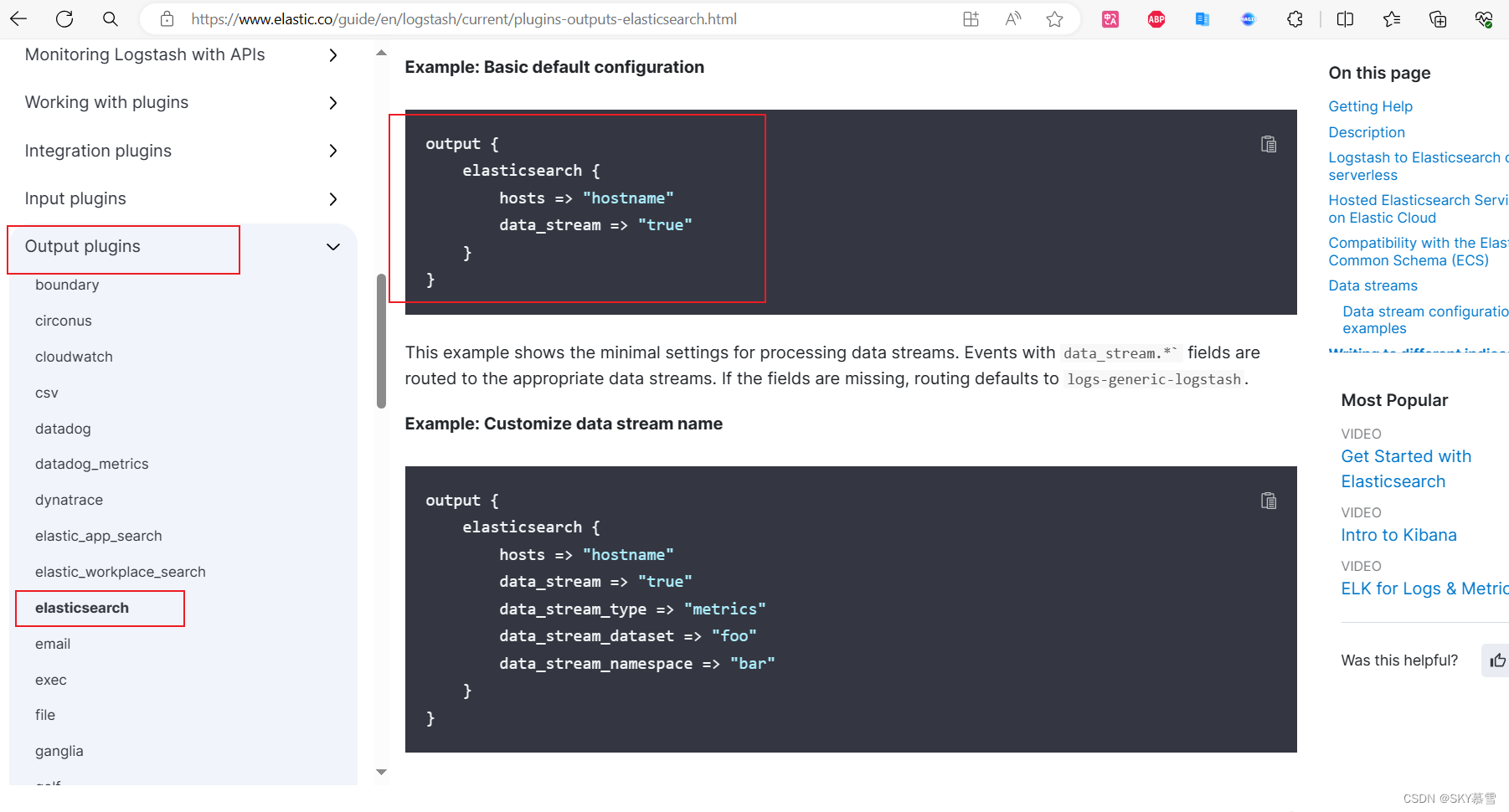Screen dimensions: 1509x812
Task: Jump to Data streams section
Action: click(x=1373, y=285)
